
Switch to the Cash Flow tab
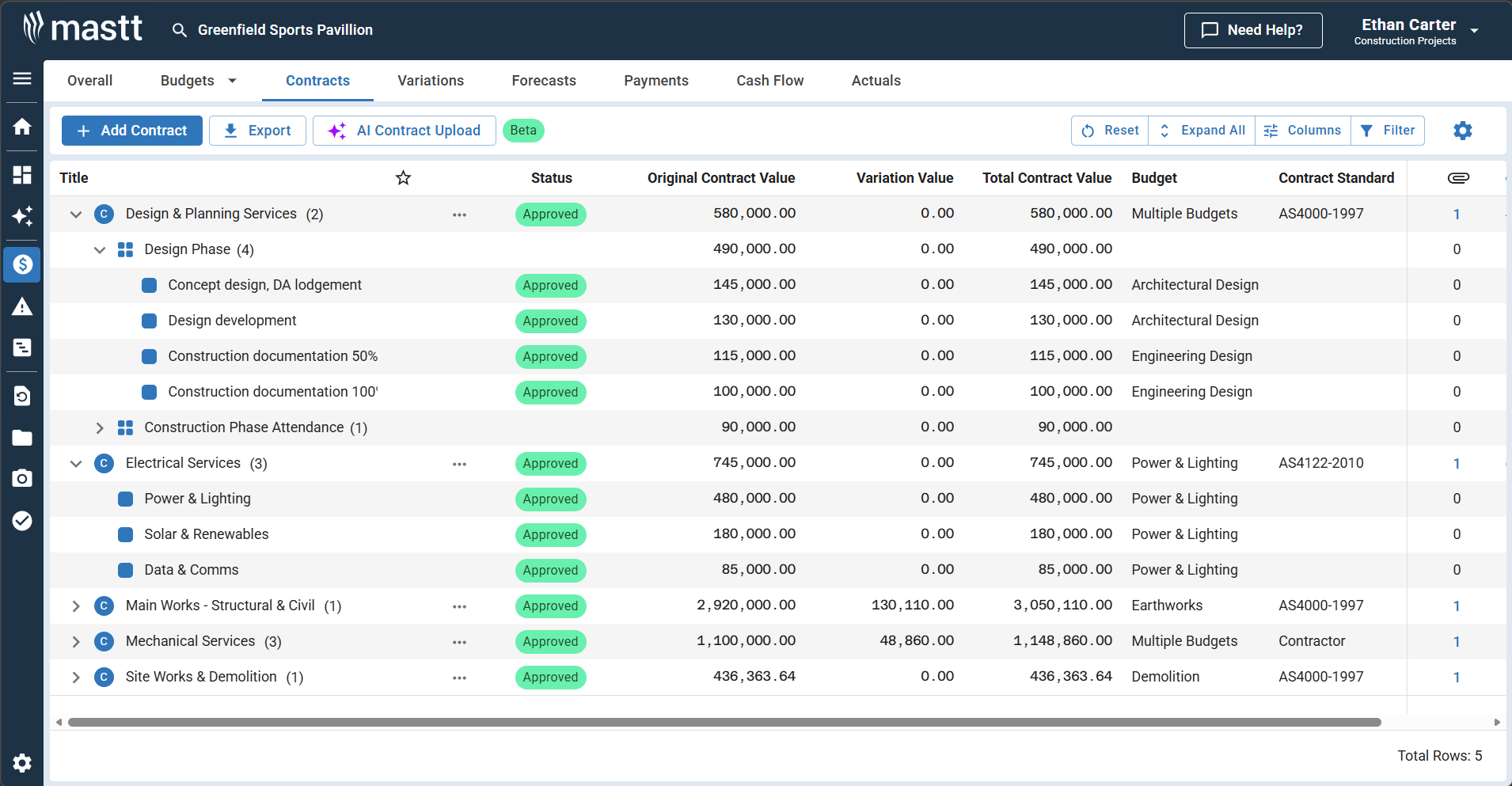(769, 80)
